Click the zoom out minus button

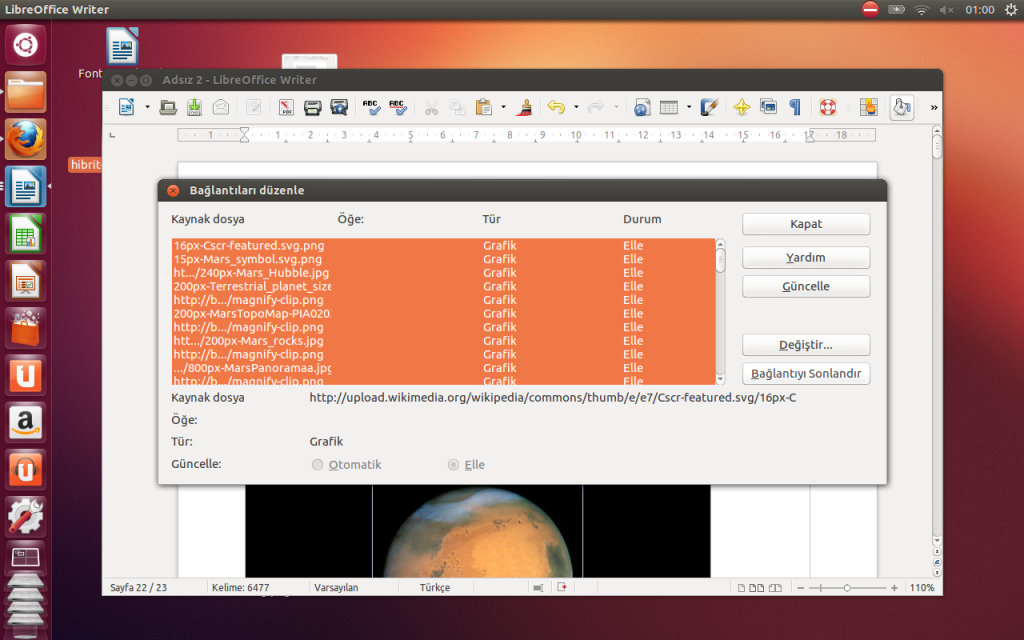[801, 588]
